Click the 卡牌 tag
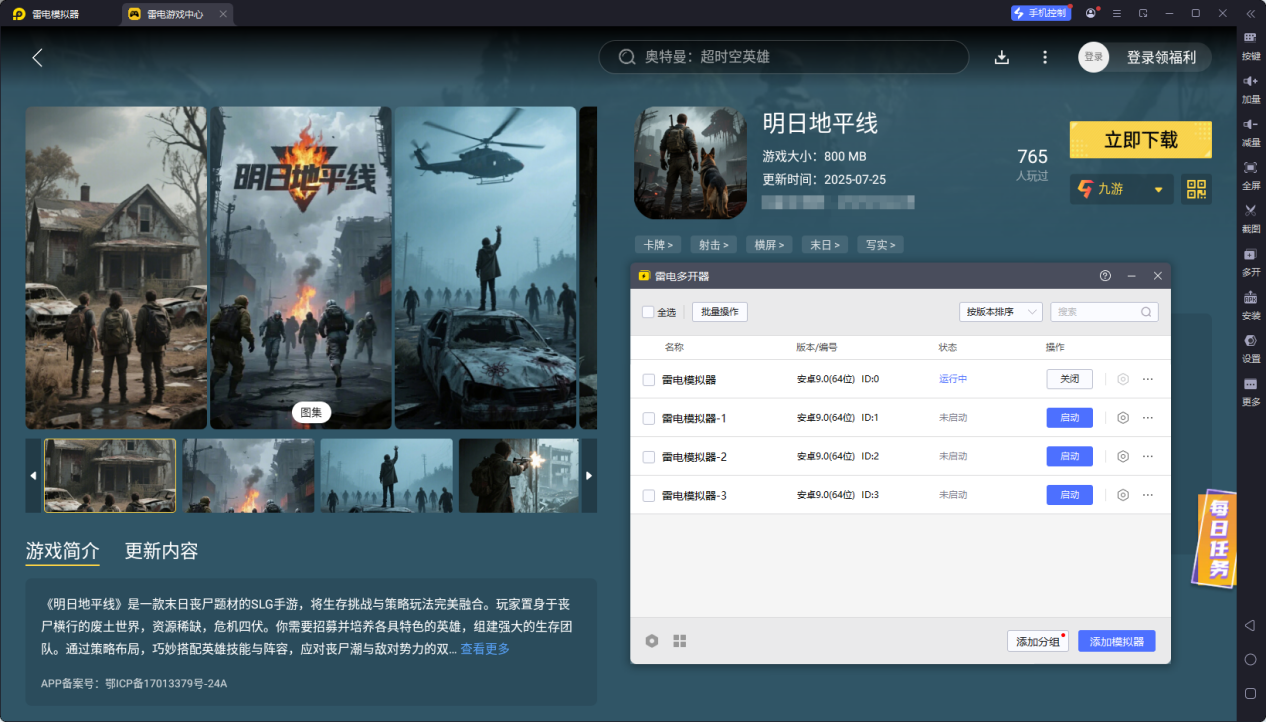 click(658, 244)
